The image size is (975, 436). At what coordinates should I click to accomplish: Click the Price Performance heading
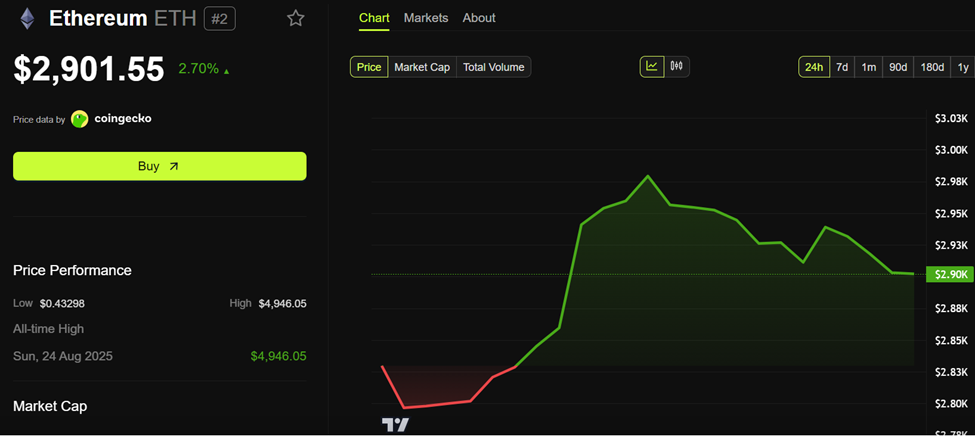pos(72,271)
